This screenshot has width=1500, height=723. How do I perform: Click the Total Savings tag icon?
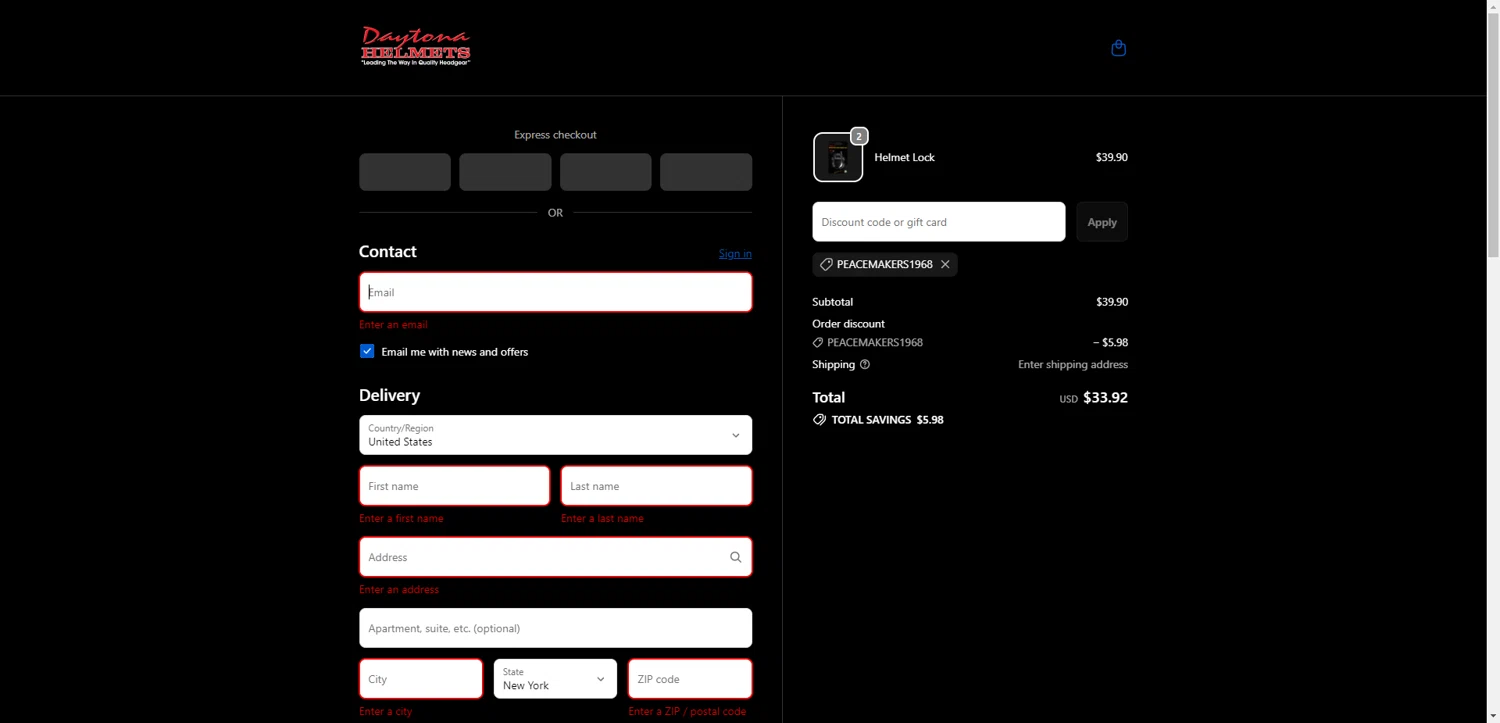819,420
